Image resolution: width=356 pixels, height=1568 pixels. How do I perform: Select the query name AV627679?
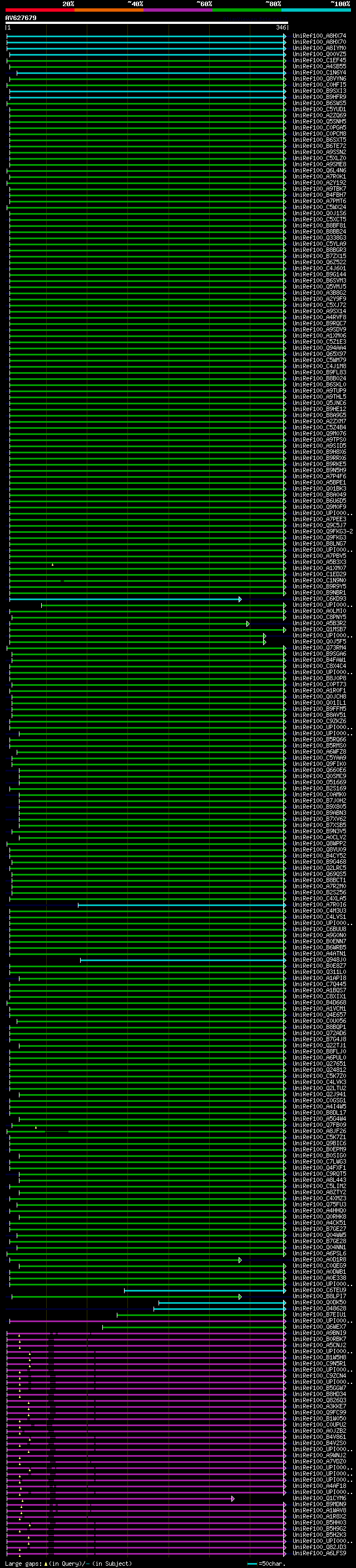(21, 18)
